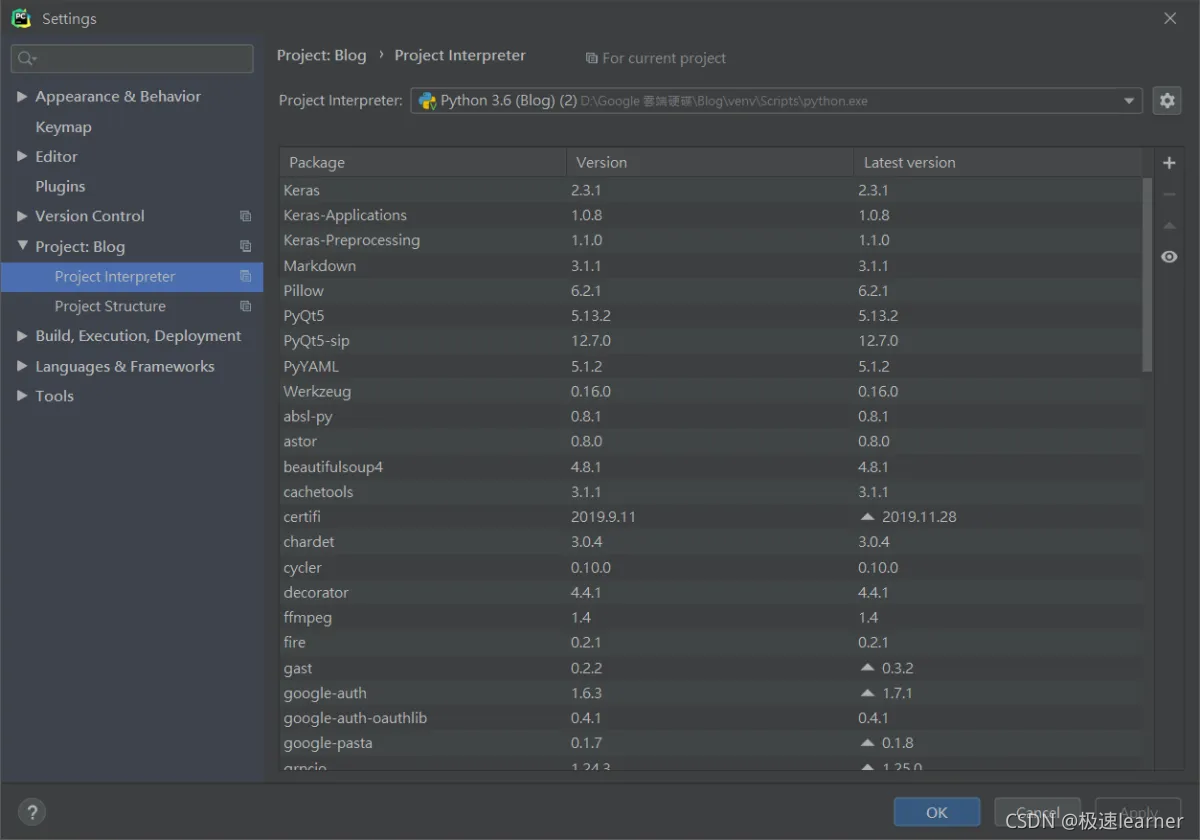Click the install package plus icon

coord(1169,163)
